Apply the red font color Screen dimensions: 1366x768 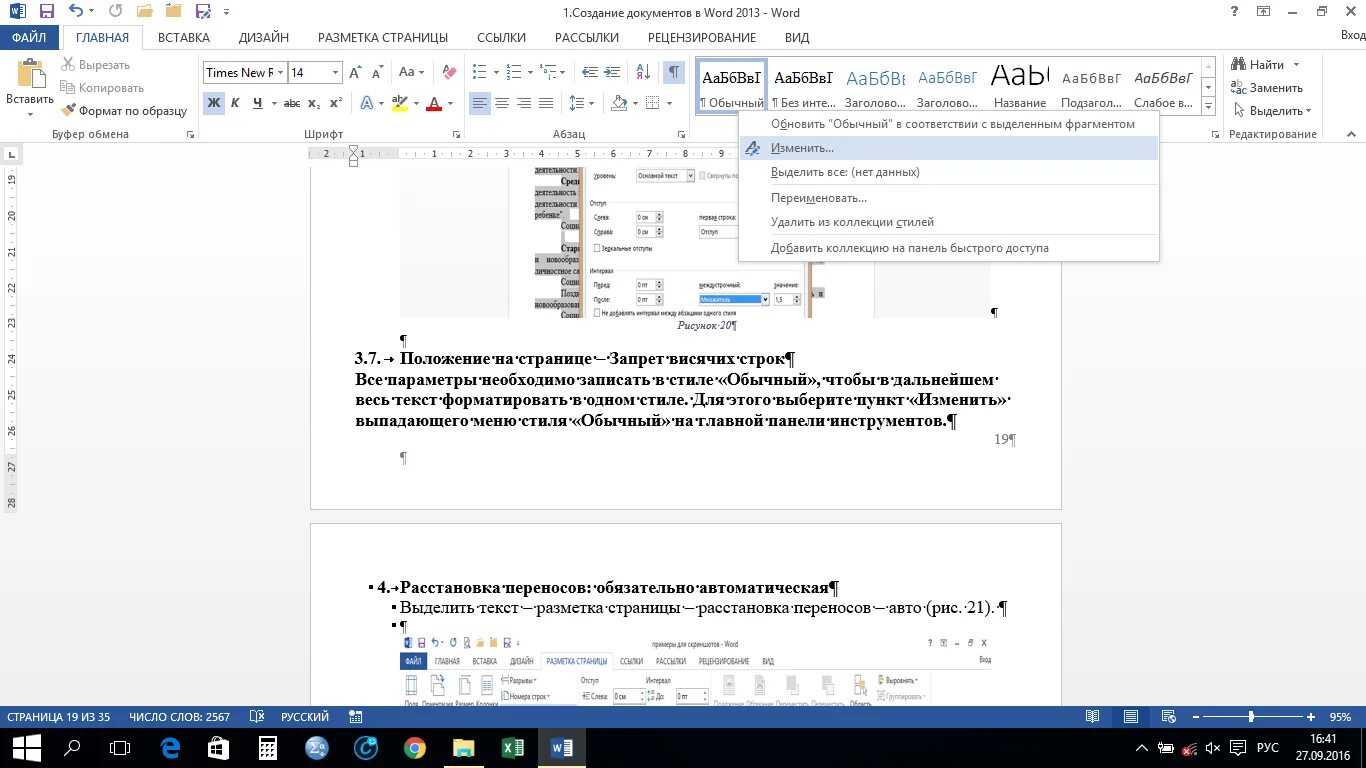pyautogui.click(x=434, y=103)
